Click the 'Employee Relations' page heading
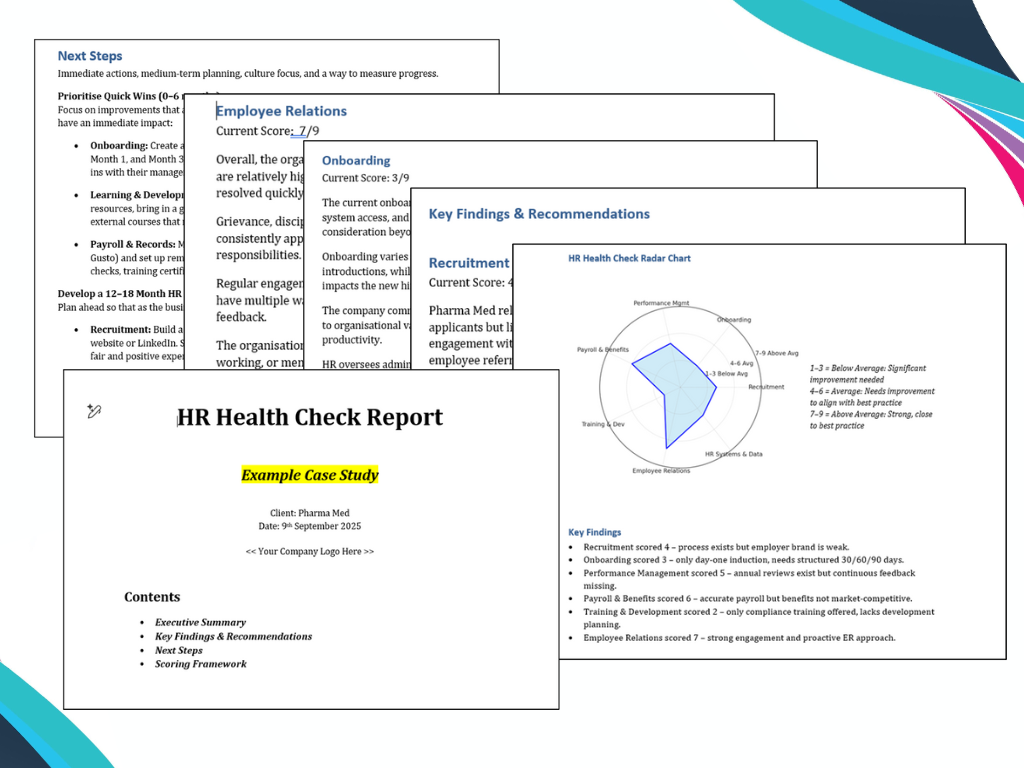Image resolution: width=1024 pixels, height=768 pixels. click(x=281, y=111)
